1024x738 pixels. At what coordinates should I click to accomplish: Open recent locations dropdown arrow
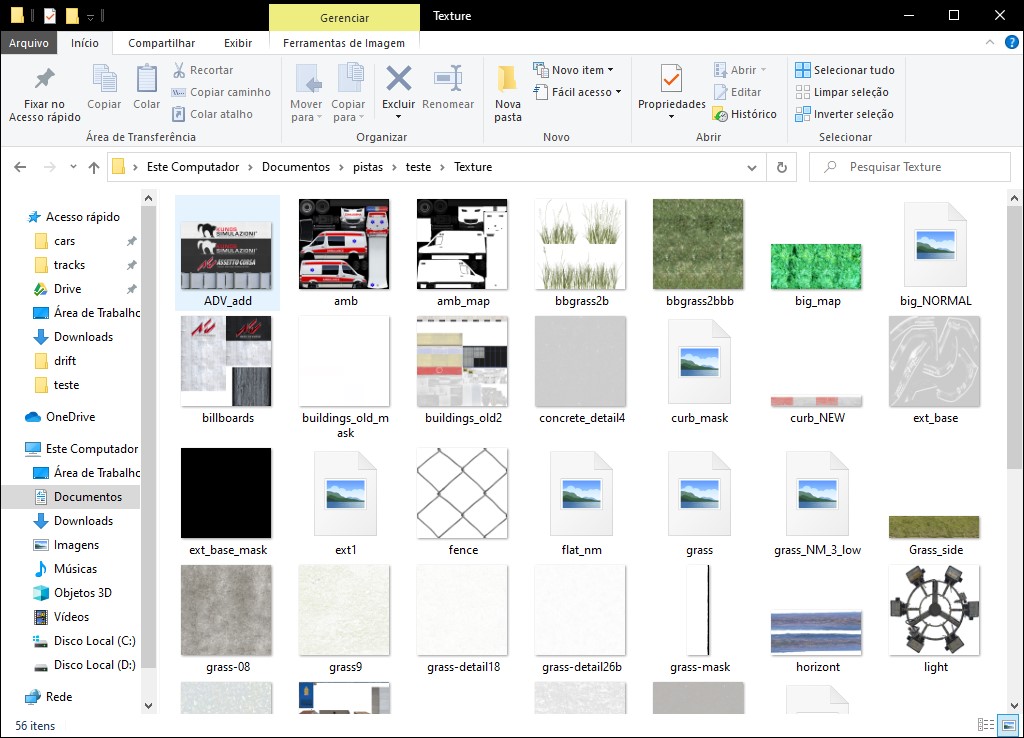click(73, 167)
